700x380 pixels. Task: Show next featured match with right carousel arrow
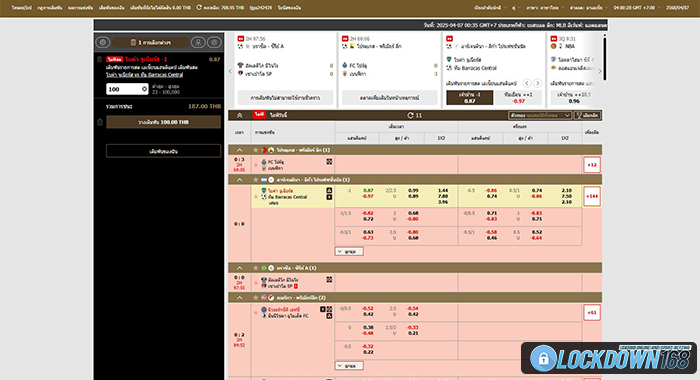600,71
